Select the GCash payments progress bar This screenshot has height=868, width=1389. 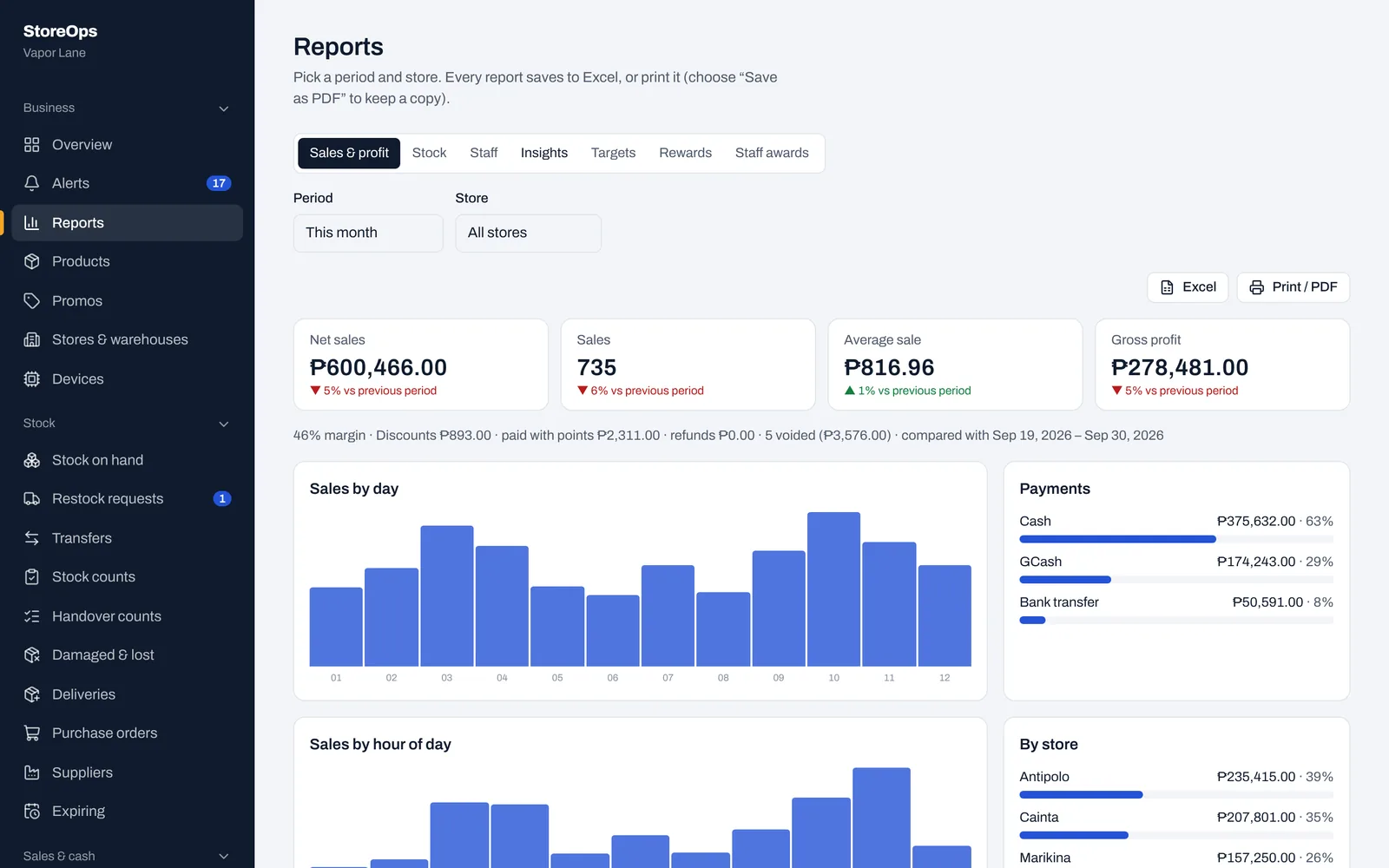(1176, 580)
